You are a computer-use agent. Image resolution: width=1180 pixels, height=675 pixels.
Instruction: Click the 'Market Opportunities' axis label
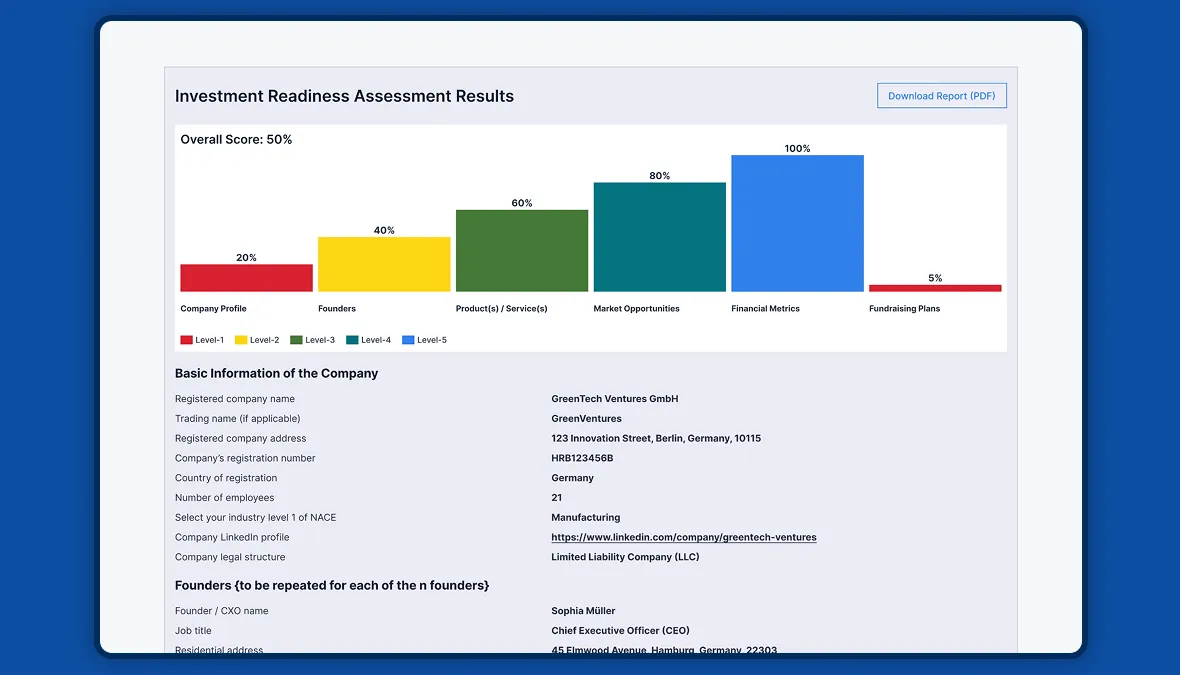(x=636, y=309)
